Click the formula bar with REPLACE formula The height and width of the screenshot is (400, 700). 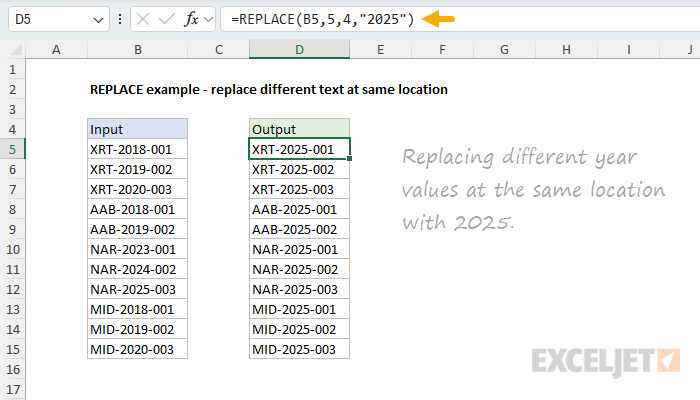[x=460, y=19]
